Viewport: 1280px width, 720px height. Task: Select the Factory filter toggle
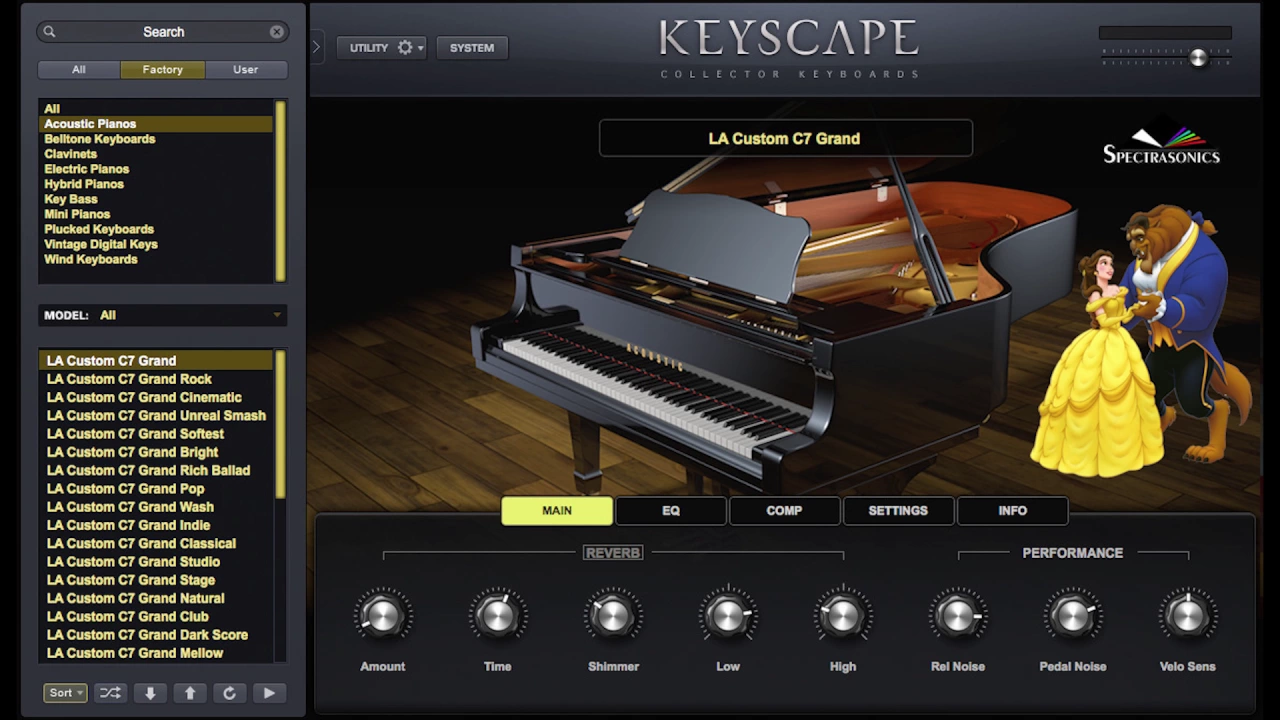[x=162, y=70]
